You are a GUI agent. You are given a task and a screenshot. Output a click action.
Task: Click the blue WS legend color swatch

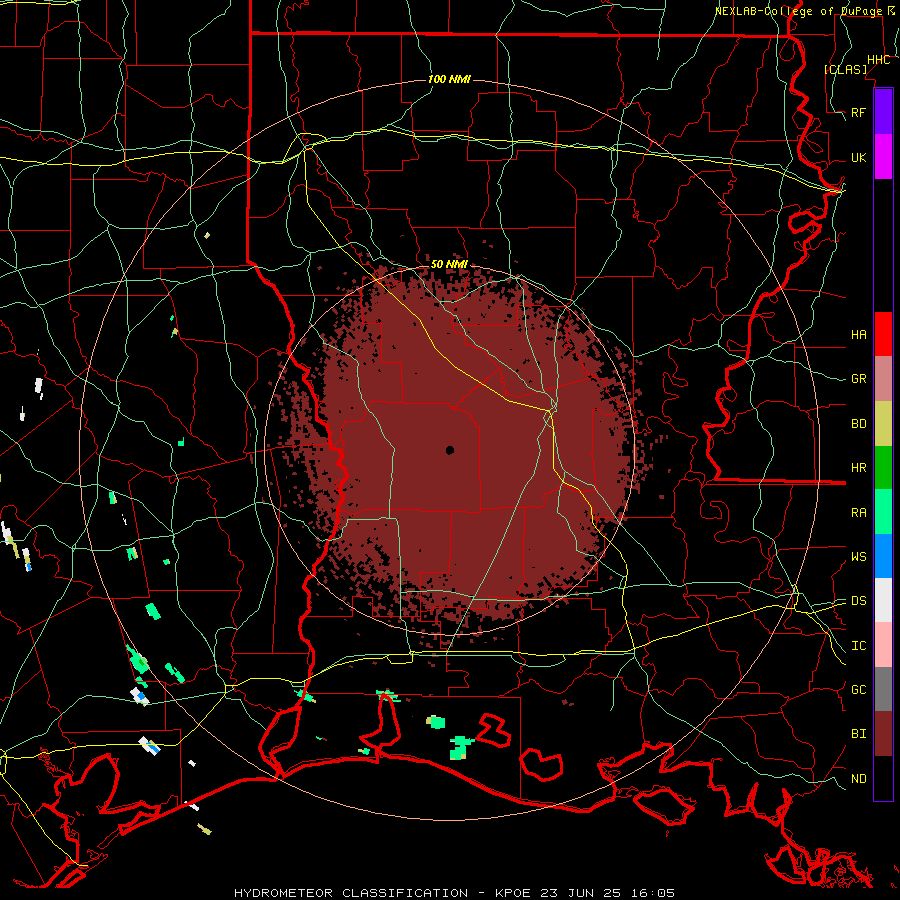click(883, 556)
